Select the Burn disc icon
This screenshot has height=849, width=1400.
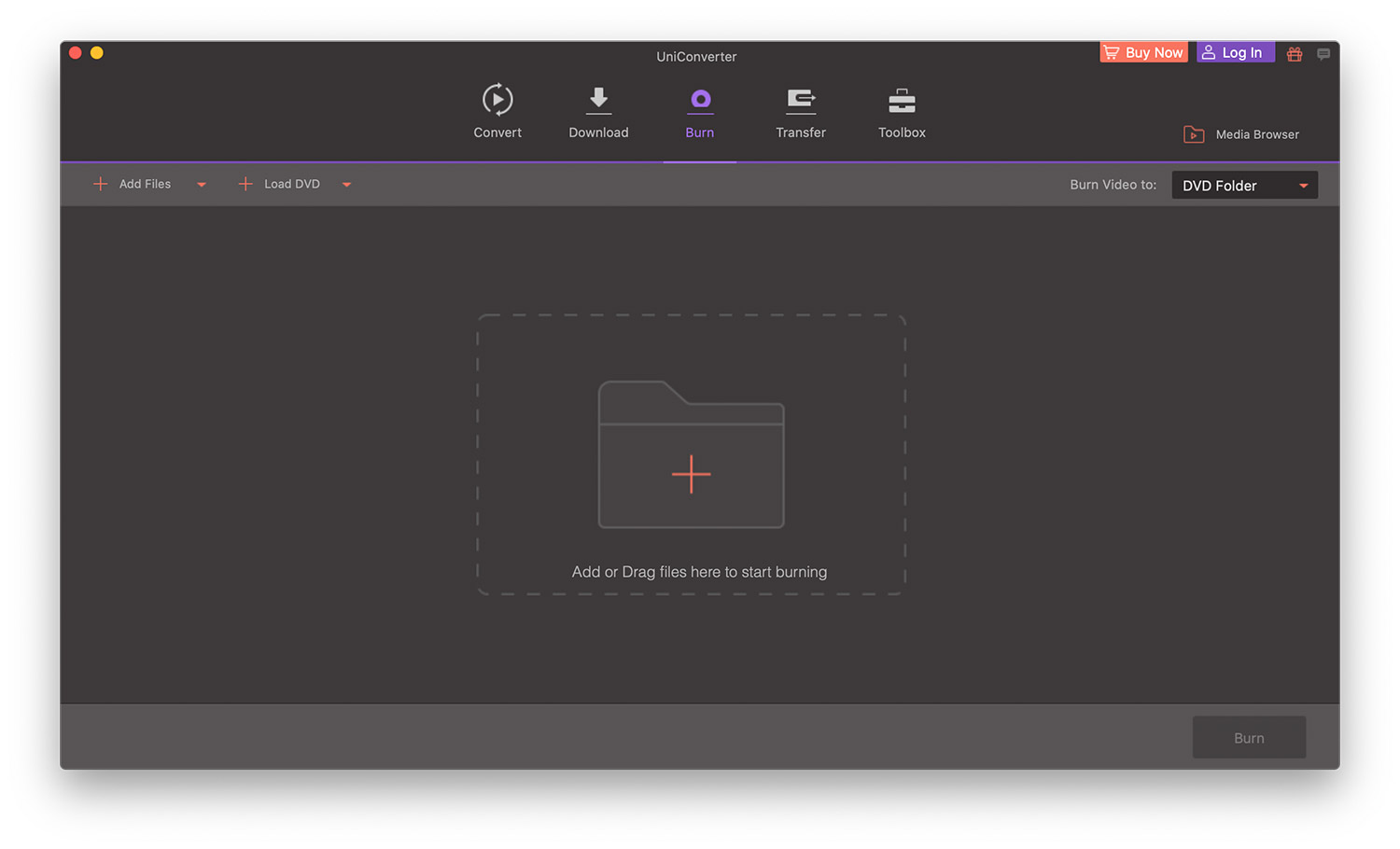[x=700, y=100]
